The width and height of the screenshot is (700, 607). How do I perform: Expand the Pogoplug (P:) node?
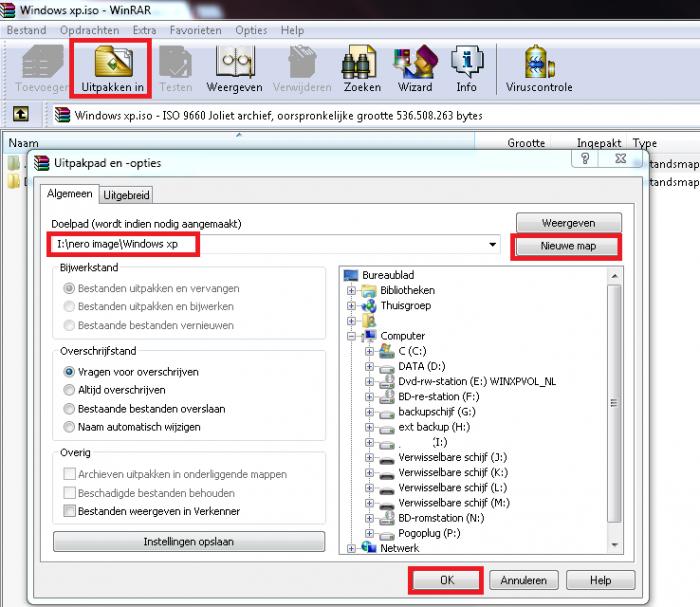click(x=369, y=533)
